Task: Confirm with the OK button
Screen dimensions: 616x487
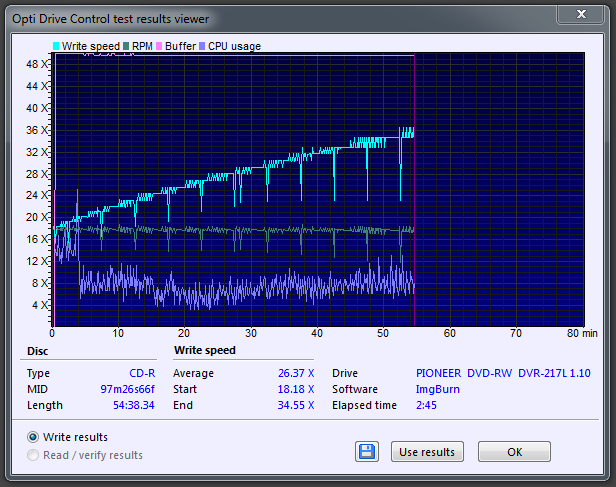Action: (514, 452)
